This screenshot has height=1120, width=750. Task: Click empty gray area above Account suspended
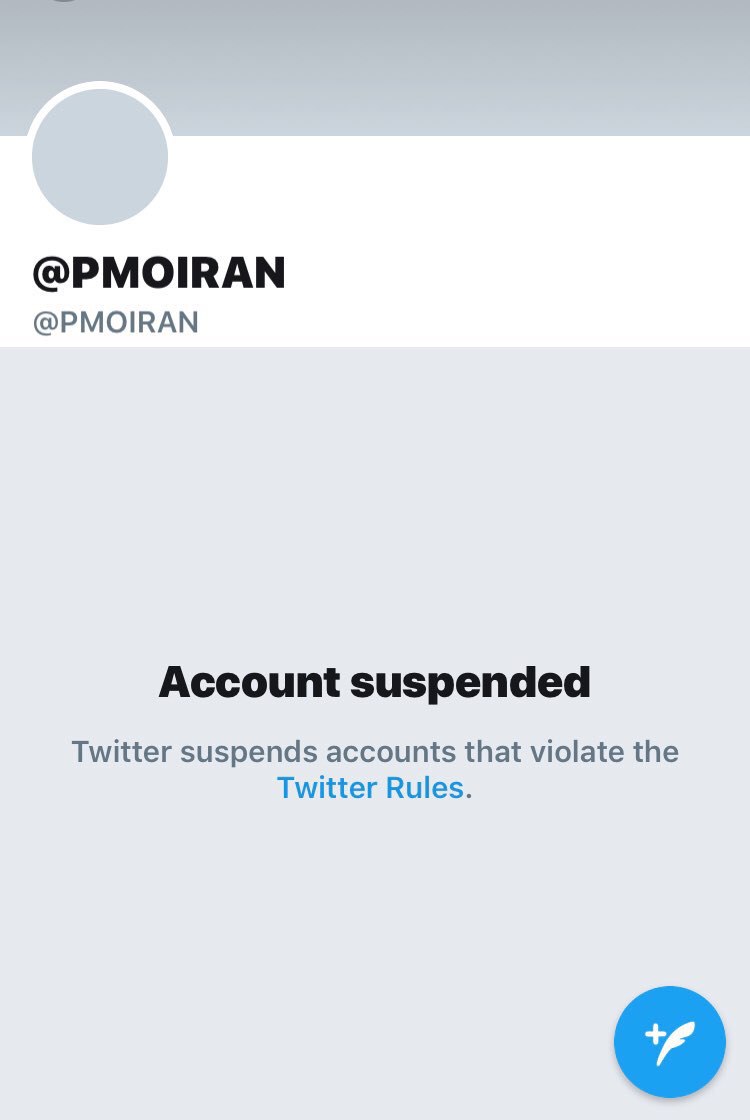375,500
